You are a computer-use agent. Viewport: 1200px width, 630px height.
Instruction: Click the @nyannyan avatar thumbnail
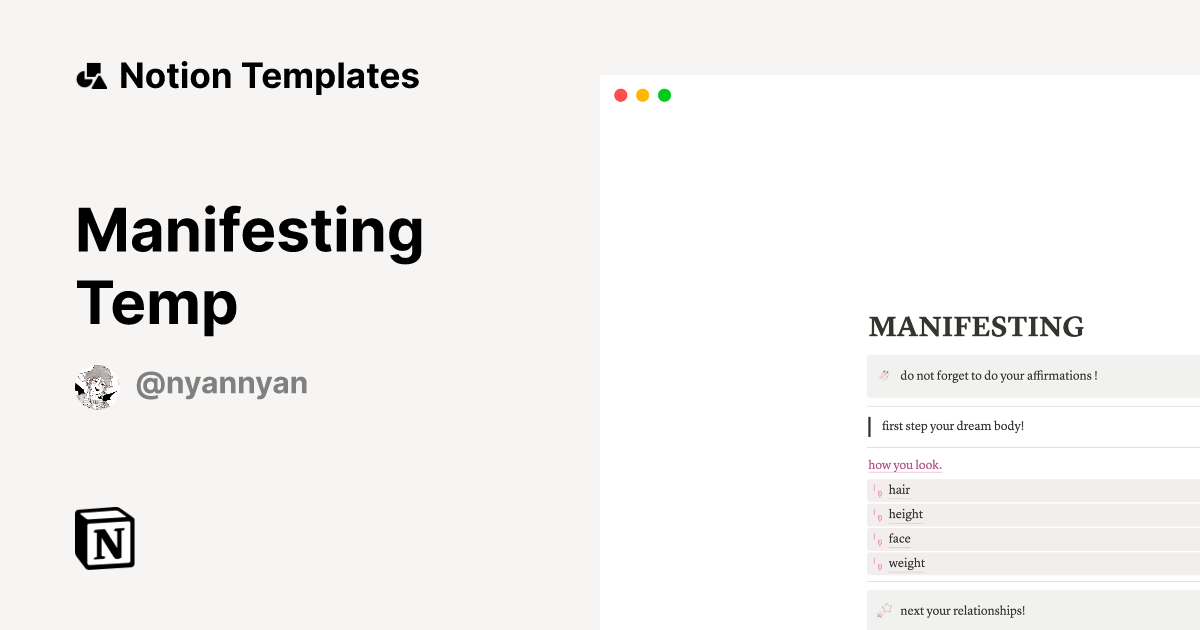(97, 386)
